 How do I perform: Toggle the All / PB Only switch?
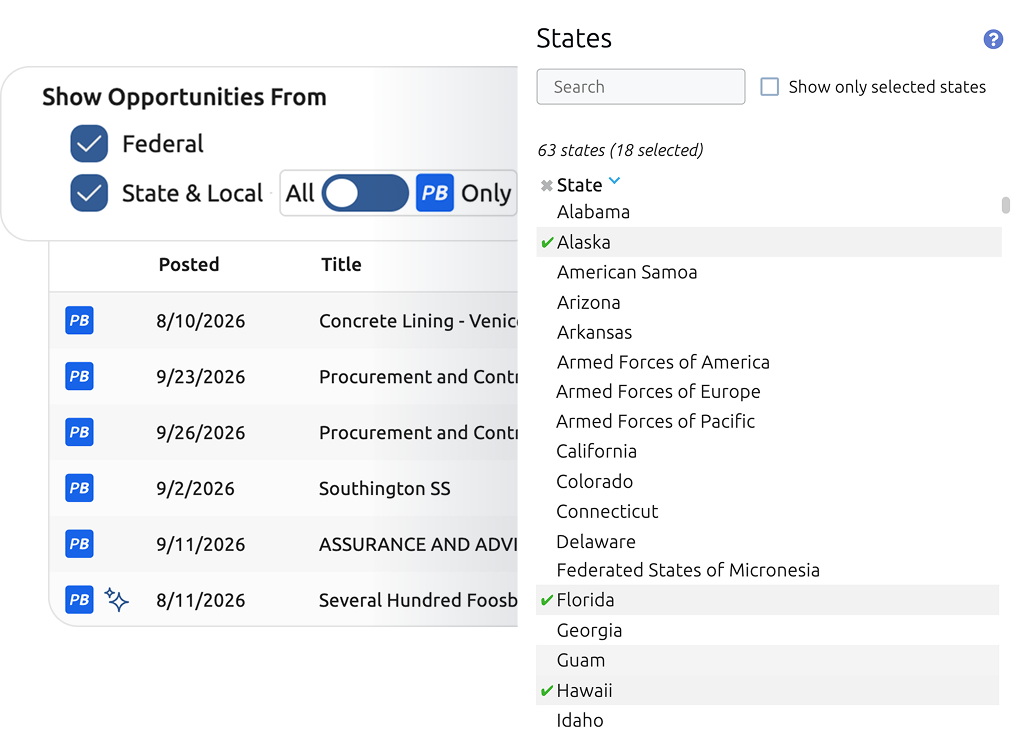click(365, 193)
